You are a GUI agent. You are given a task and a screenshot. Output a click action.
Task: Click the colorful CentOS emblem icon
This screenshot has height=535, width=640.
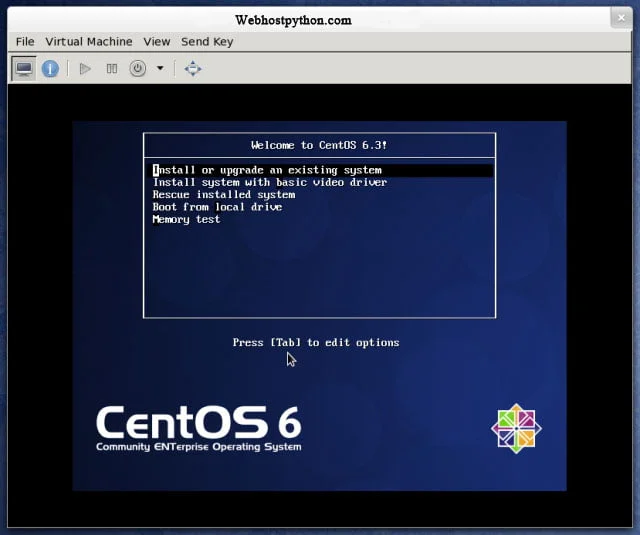[x=516, y=428]
